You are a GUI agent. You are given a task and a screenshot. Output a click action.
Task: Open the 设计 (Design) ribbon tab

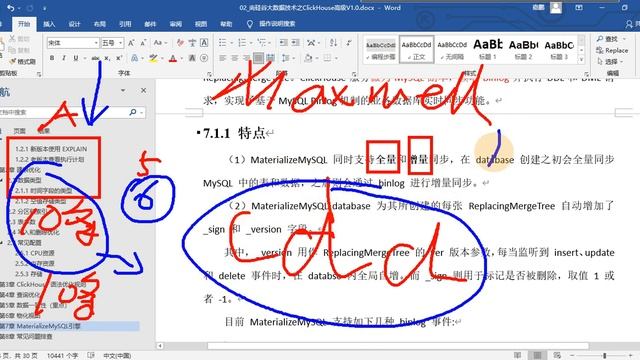tap(74, 24)
